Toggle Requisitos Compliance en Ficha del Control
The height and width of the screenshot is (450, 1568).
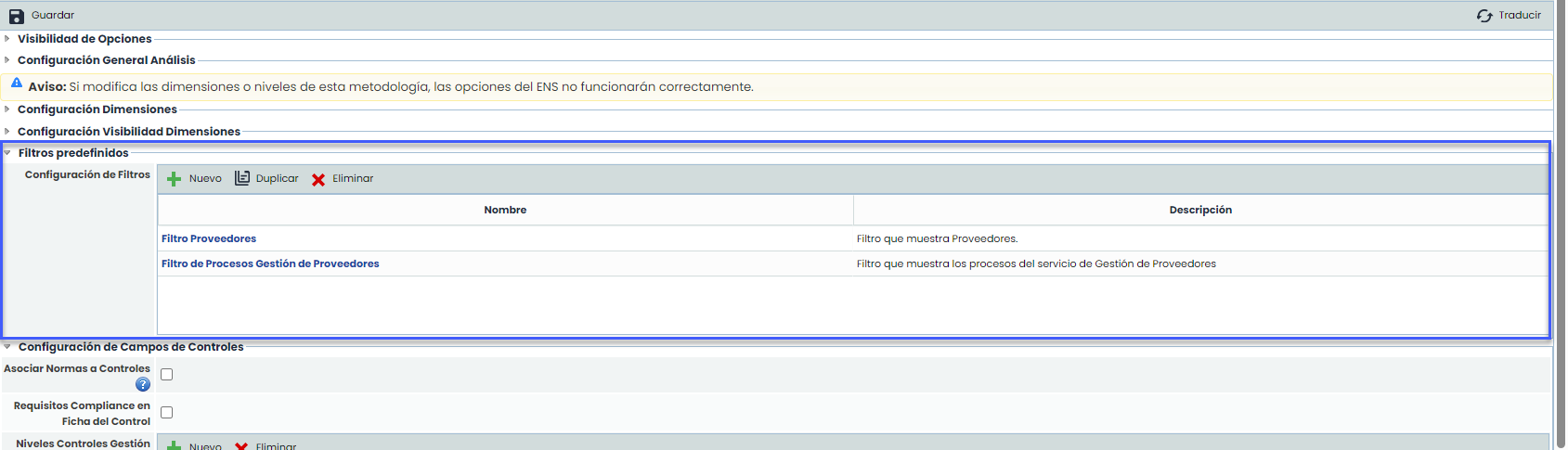[167, 413]
